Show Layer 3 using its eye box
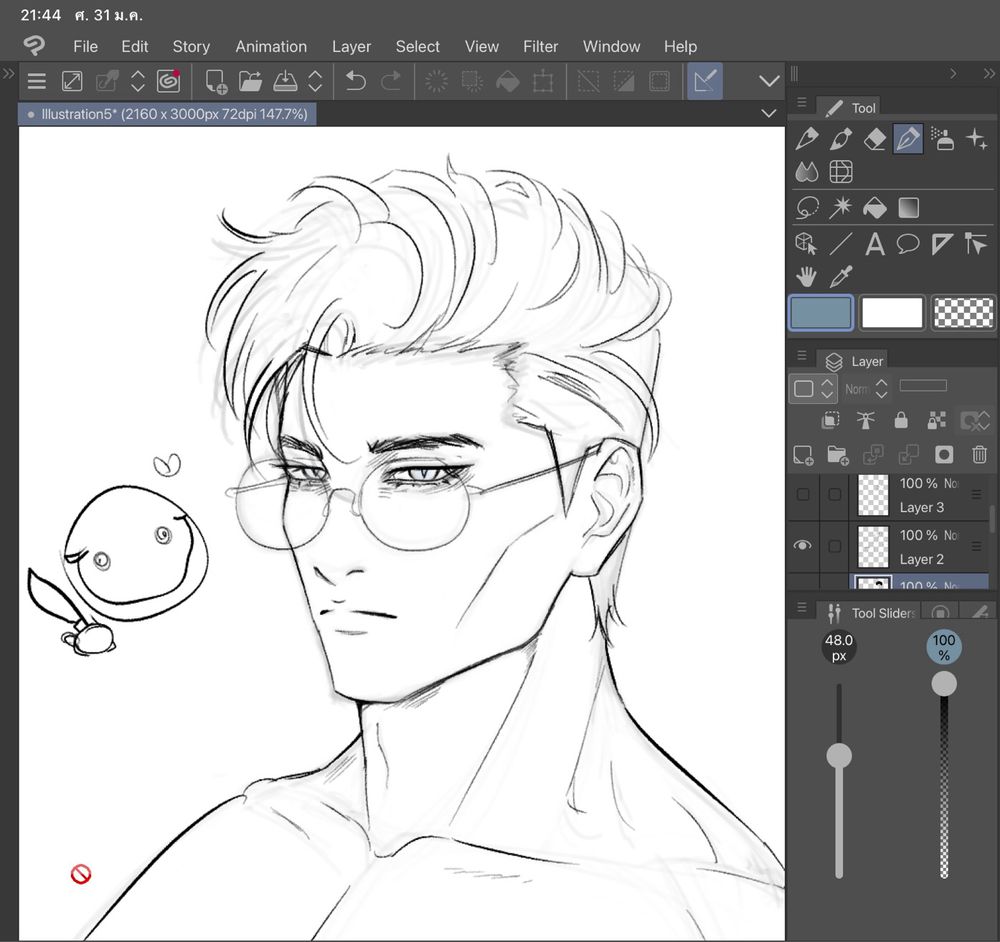Image resolution: width=1000 pixels, height=942 pixels. [x=802, y=494]
